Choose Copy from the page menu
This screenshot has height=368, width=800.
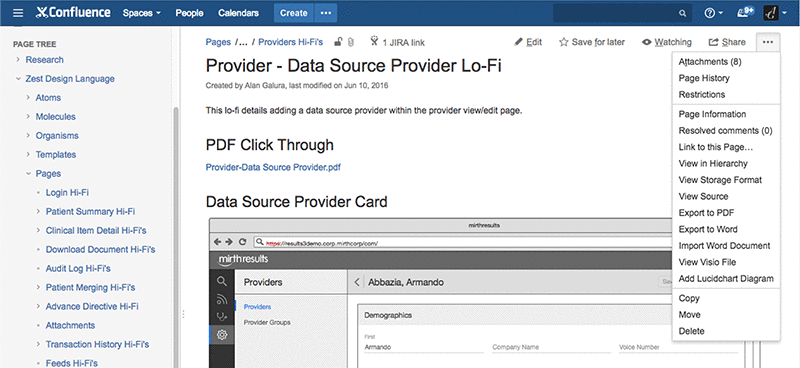(726, 299)
